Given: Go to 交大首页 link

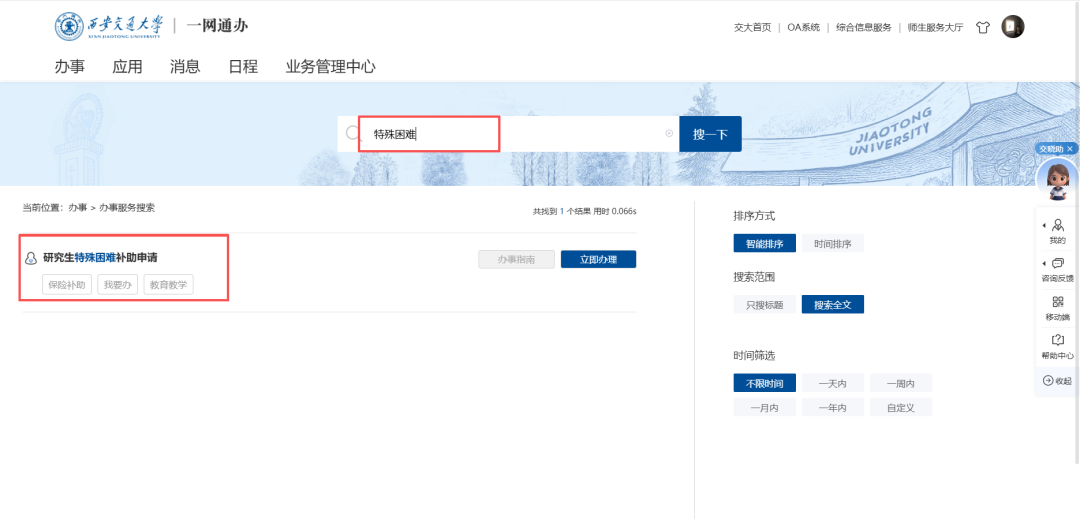Looking at the screenshot, I should coord(752,28).
